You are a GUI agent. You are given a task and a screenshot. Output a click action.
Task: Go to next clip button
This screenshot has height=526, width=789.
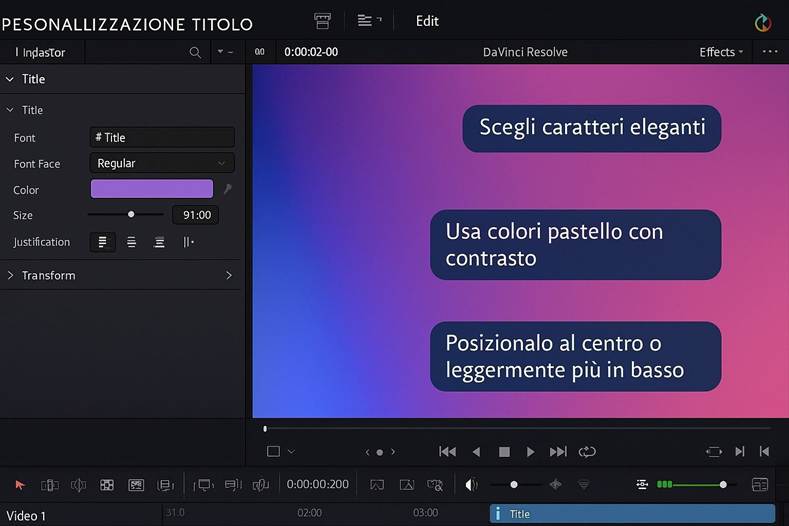(739, 452)
